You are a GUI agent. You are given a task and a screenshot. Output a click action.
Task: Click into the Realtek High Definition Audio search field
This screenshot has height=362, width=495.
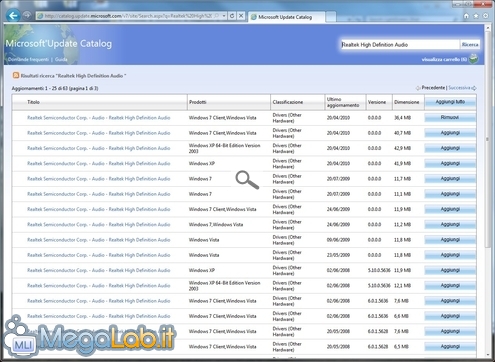click(400, 45)
